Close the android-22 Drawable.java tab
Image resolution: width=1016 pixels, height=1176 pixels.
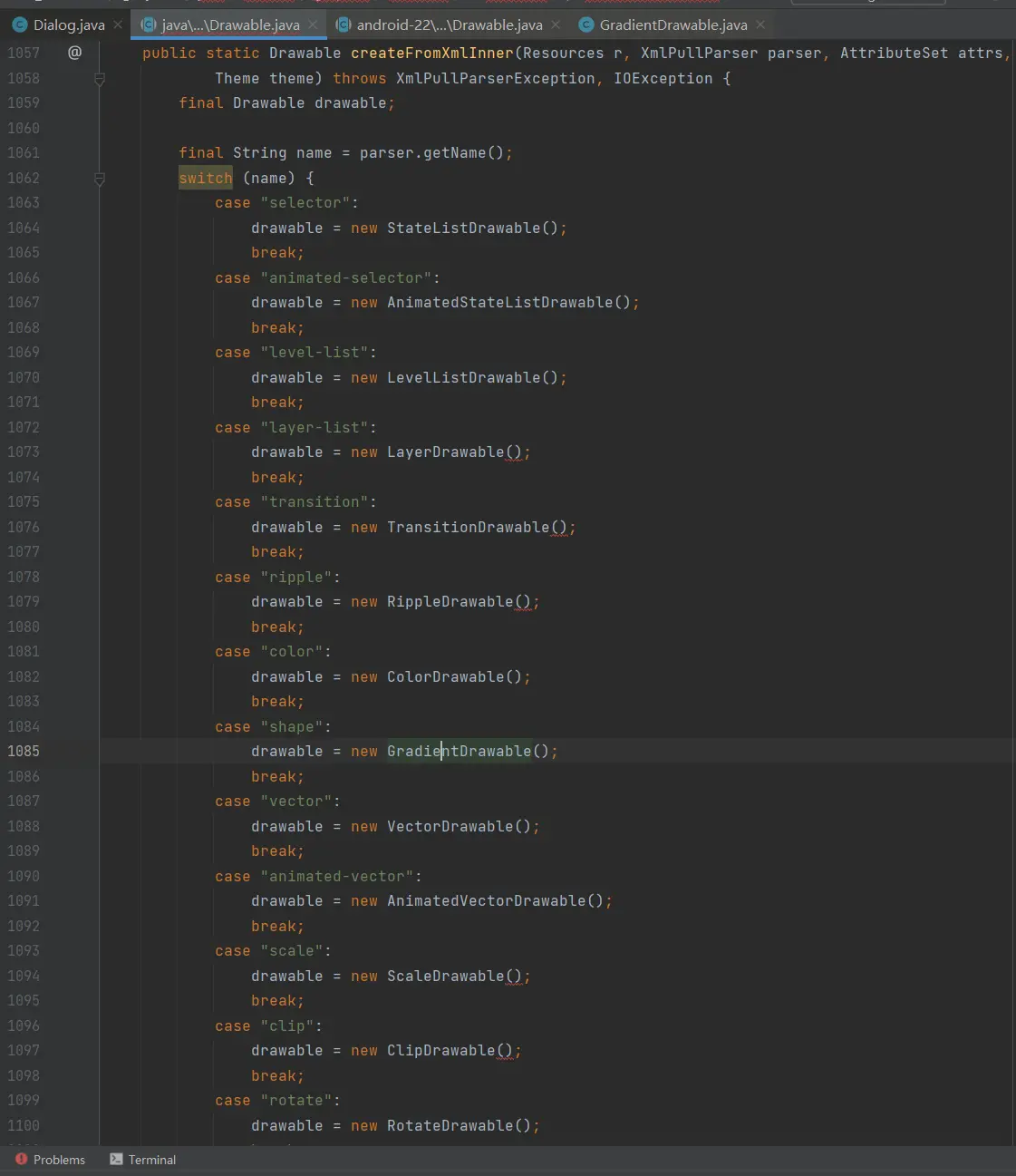coord(556,24)
